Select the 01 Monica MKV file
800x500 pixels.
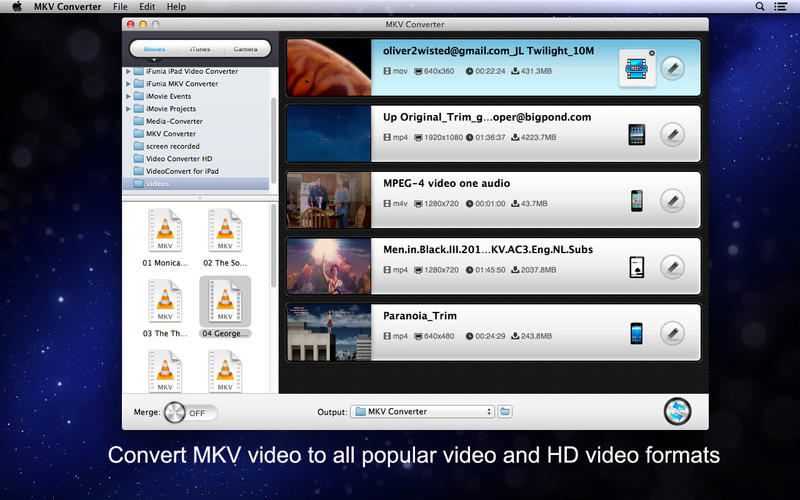coord(165,238)
